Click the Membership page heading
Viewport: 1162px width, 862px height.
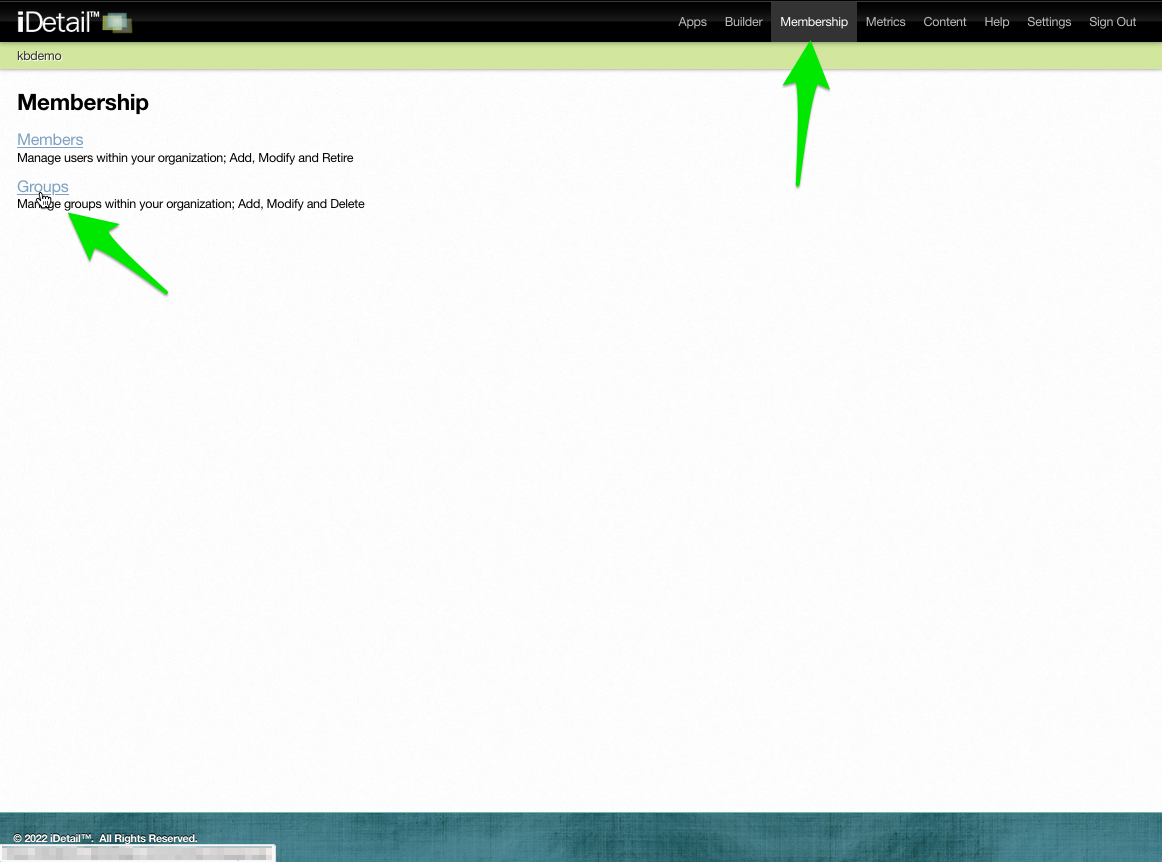83,102
